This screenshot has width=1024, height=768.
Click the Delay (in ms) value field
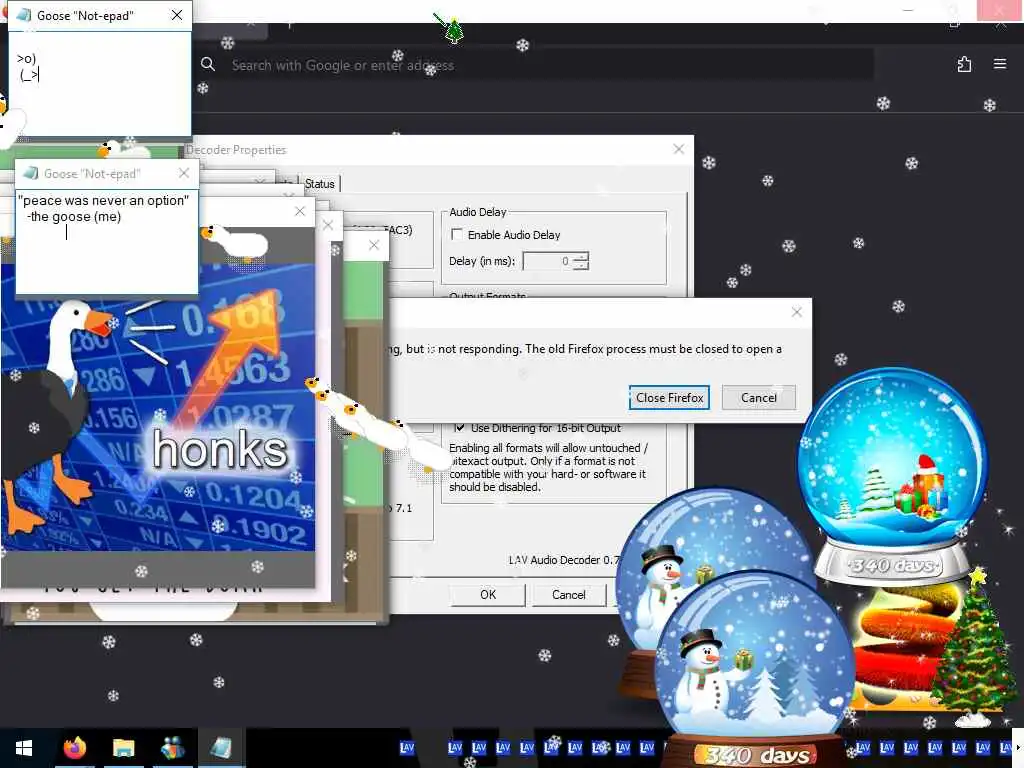point(549,261)
